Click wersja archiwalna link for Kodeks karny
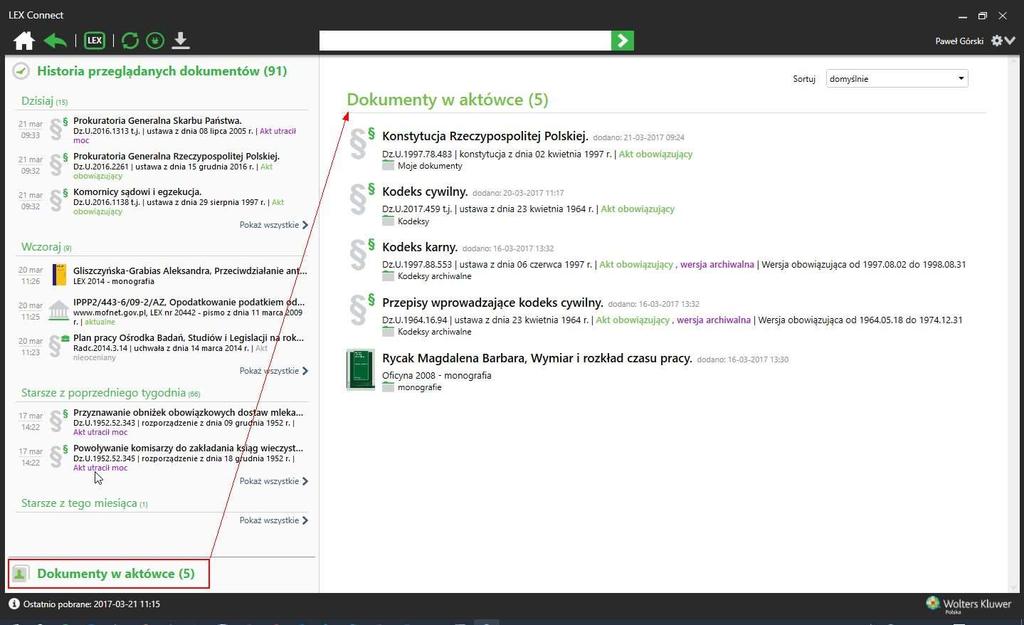 tap(717, 264)
